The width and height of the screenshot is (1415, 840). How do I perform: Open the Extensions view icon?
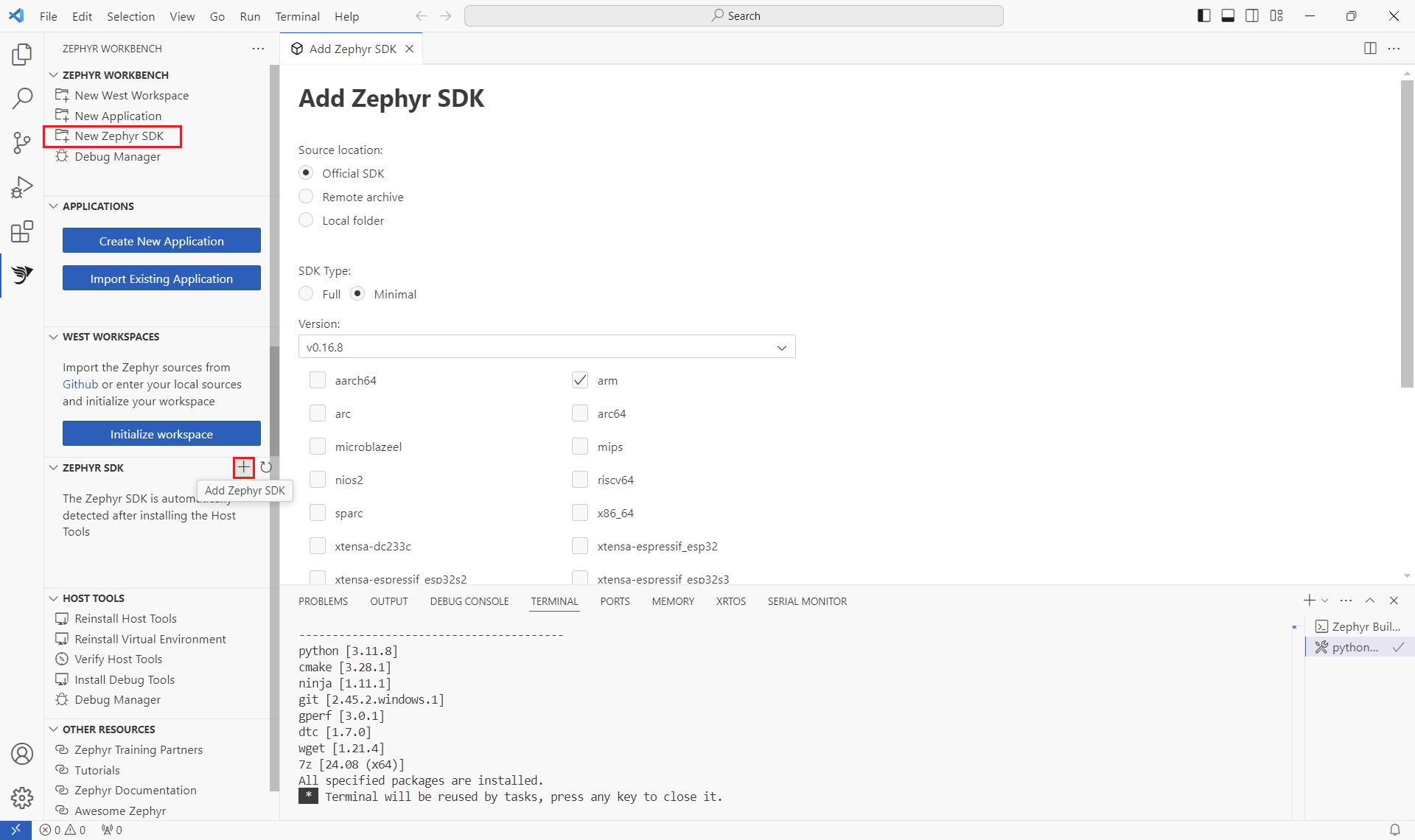22,231
